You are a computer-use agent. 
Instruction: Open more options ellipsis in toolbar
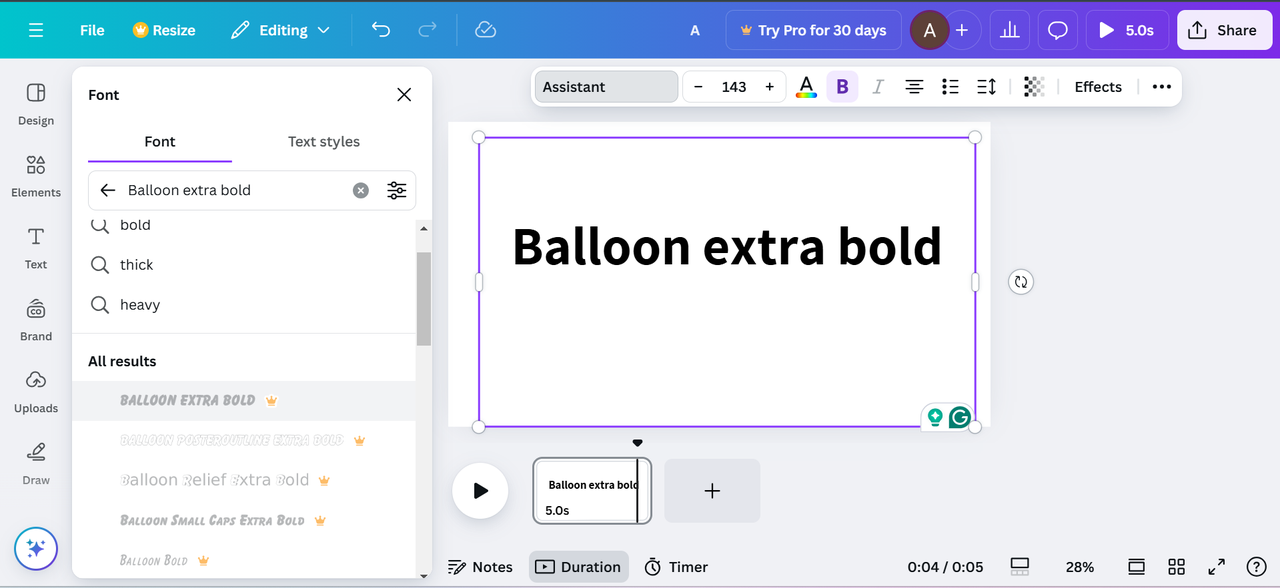click(x=1161, y=87)
